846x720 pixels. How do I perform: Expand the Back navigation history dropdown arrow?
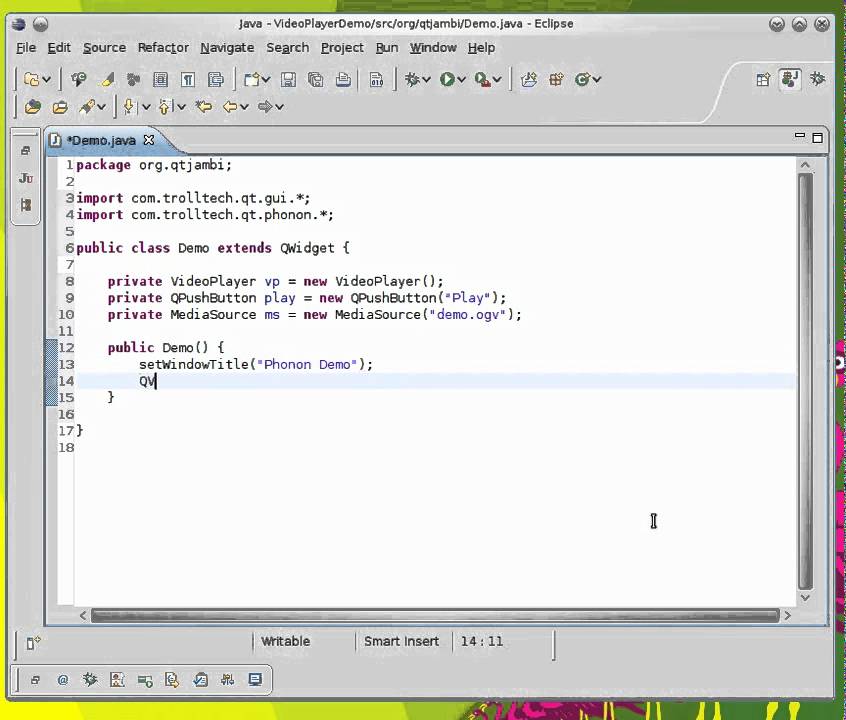coord(244,106)
